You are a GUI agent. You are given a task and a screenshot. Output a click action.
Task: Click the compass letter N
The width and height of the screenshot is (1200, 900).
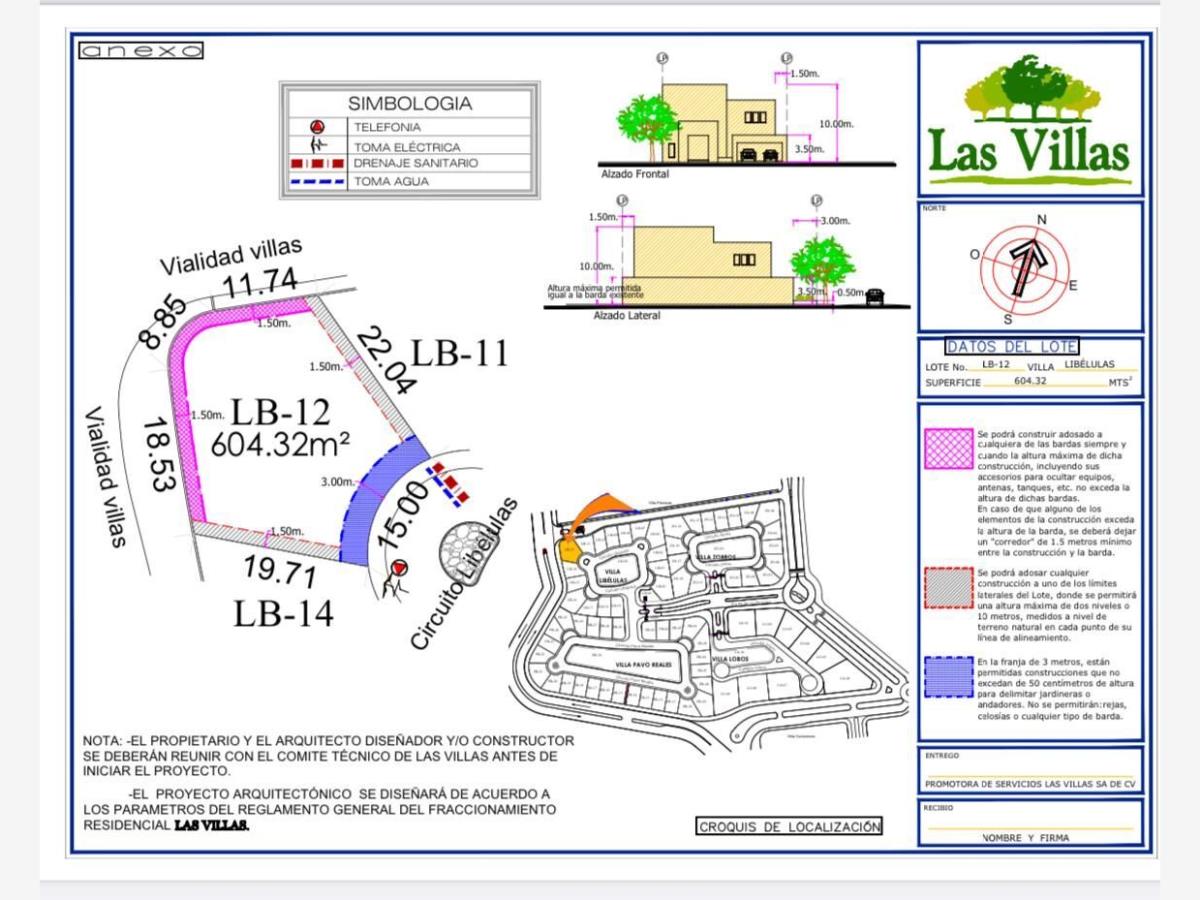tap(1041, 220)
